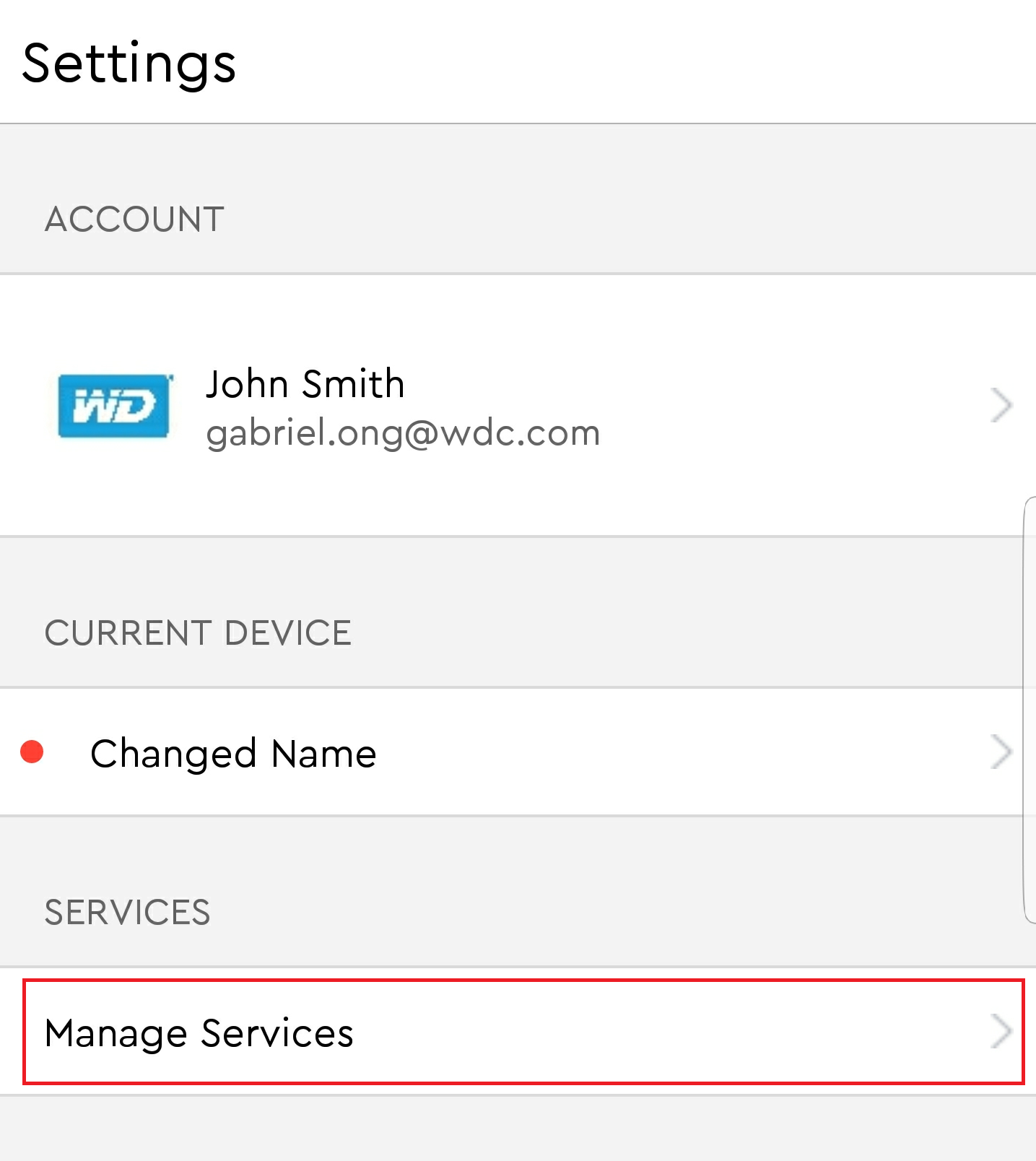
Task: Expand the Changed Name device chevron
Action: pos(1001,752)
